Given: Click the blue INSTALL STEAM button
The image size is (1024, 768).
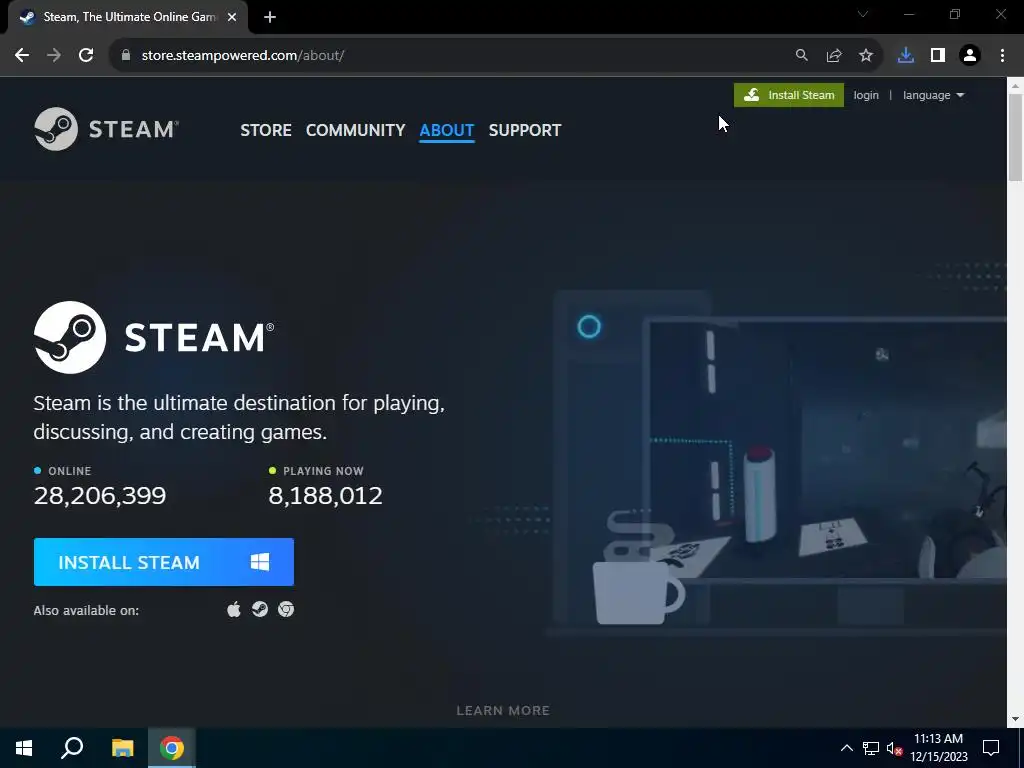Looking at the screenshot, I should pos(164,562).
